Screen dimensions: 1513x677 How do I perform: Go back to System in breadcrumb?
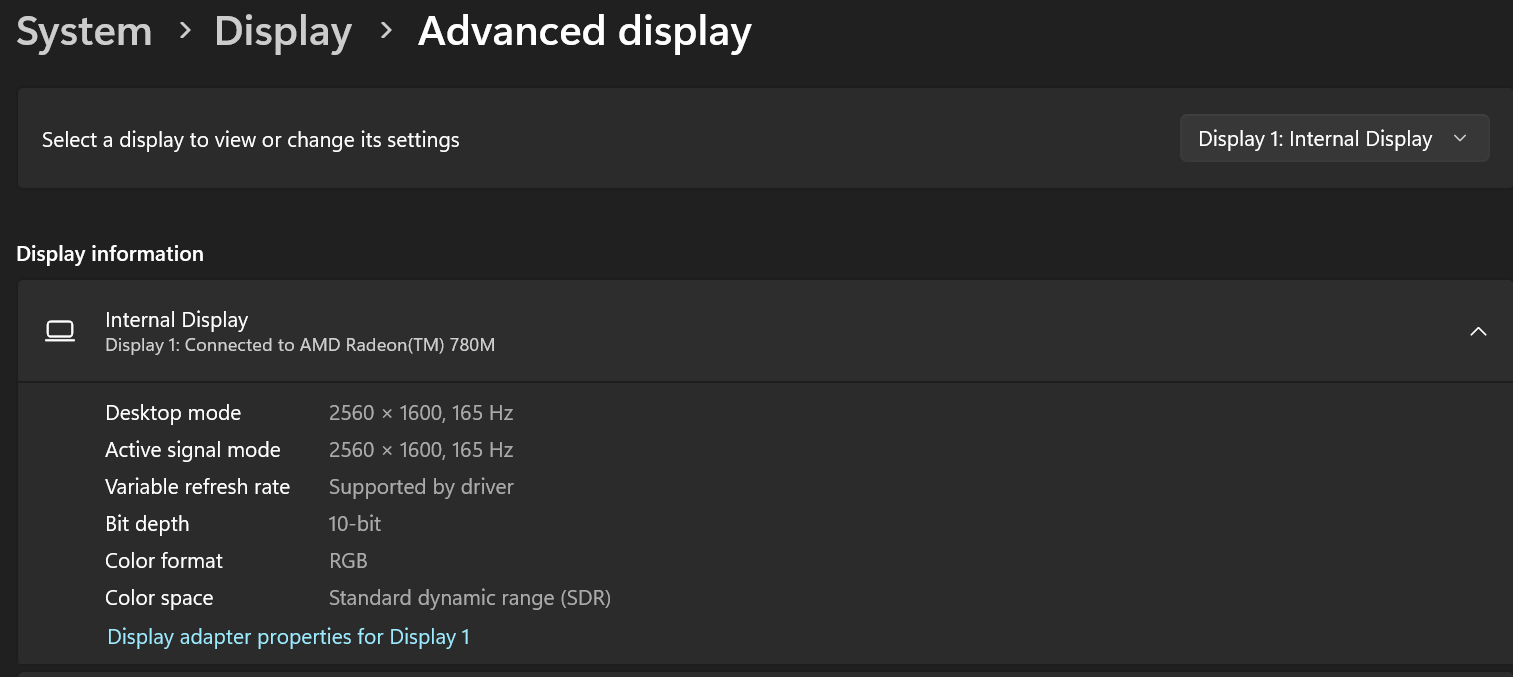coord(84,31)
